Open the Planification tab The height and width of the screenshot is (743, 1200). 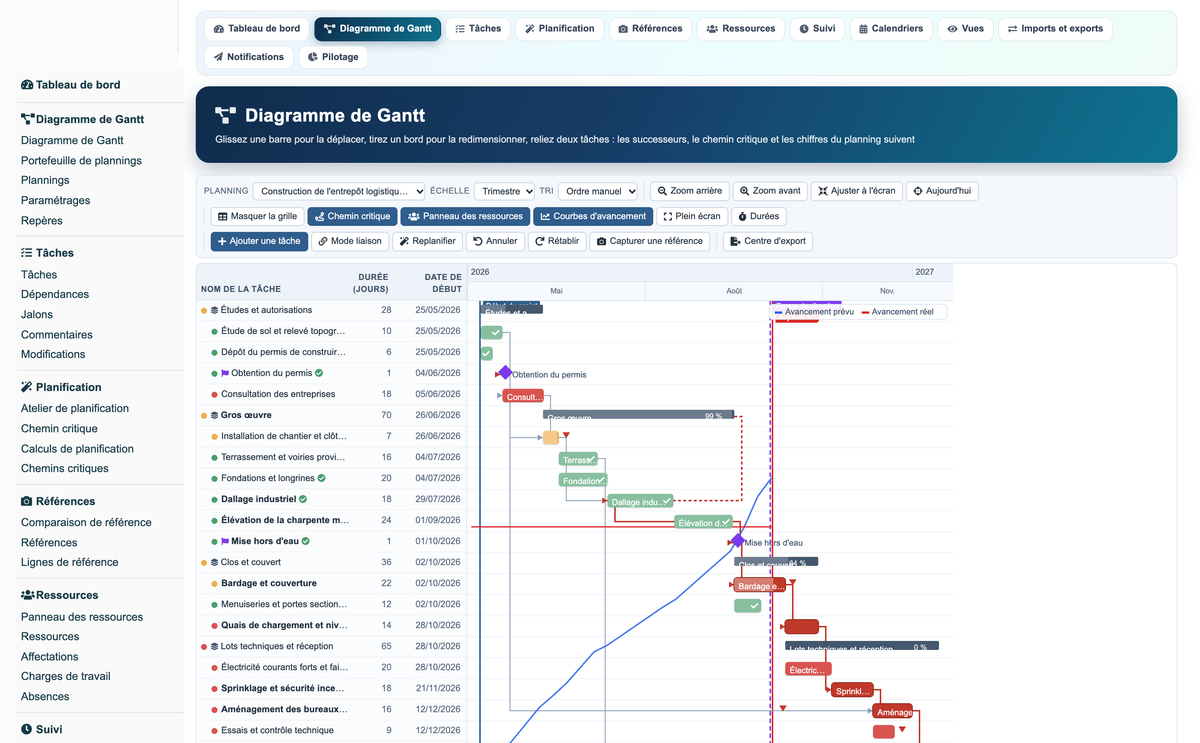click(x=560, y=29)
